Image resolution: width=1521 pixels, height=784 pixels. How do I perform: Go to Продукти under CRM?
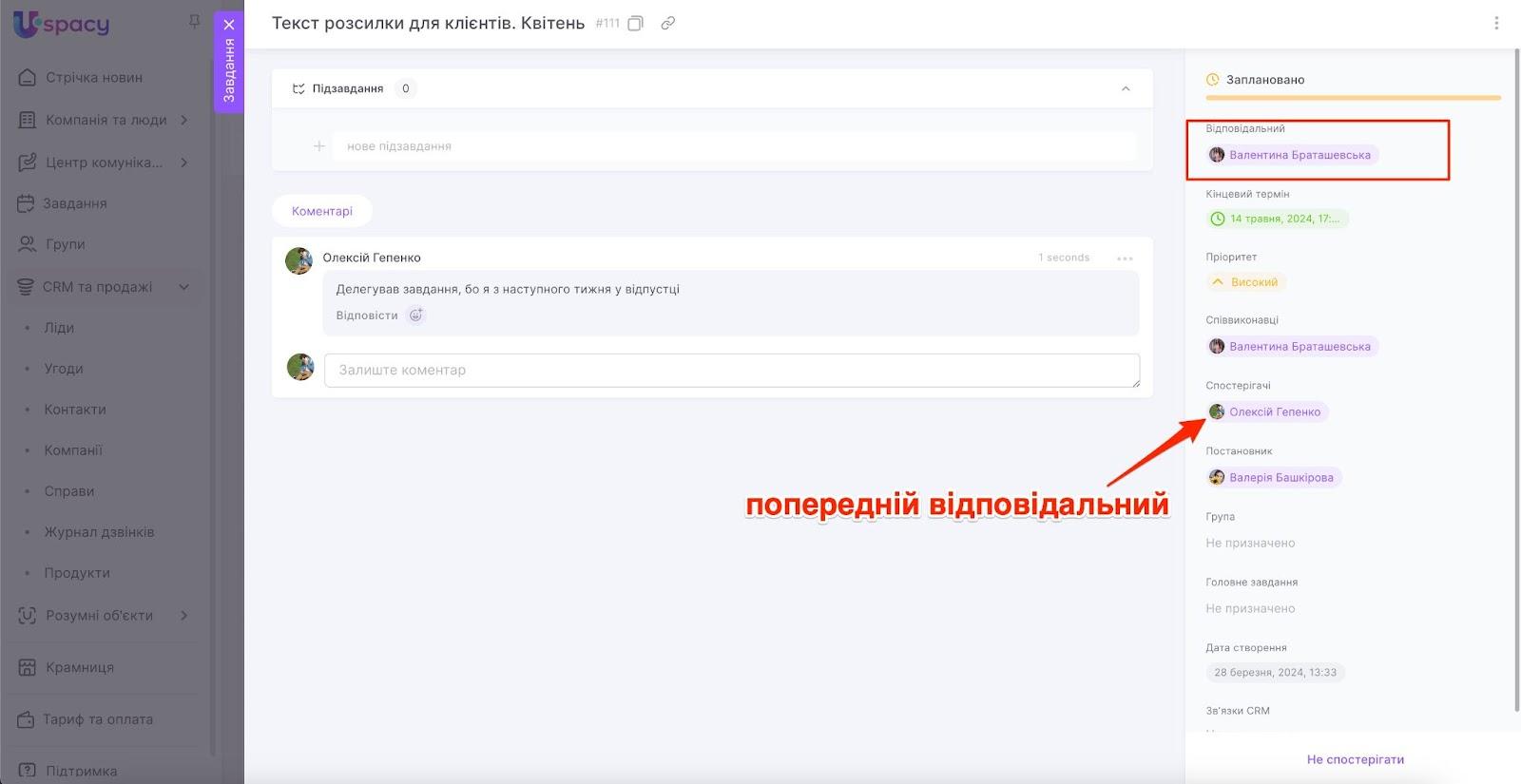[77, 573]
